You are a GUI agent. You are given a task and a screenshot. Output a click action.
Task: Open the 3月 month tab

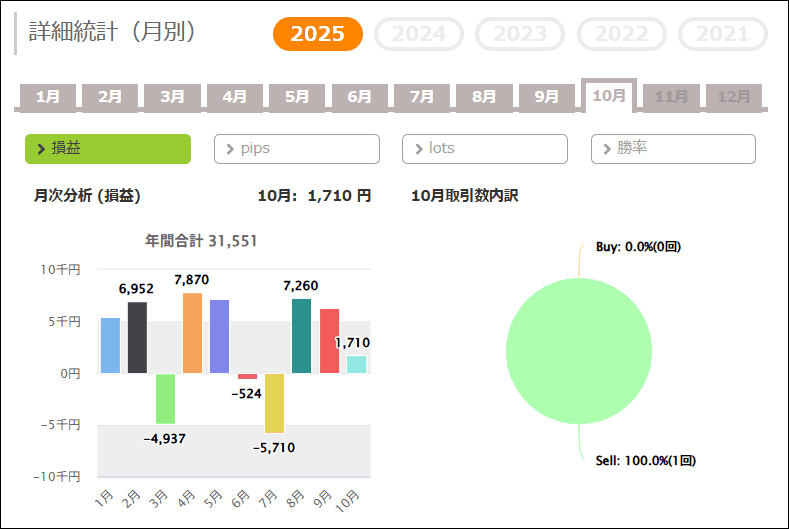point(172,97)
